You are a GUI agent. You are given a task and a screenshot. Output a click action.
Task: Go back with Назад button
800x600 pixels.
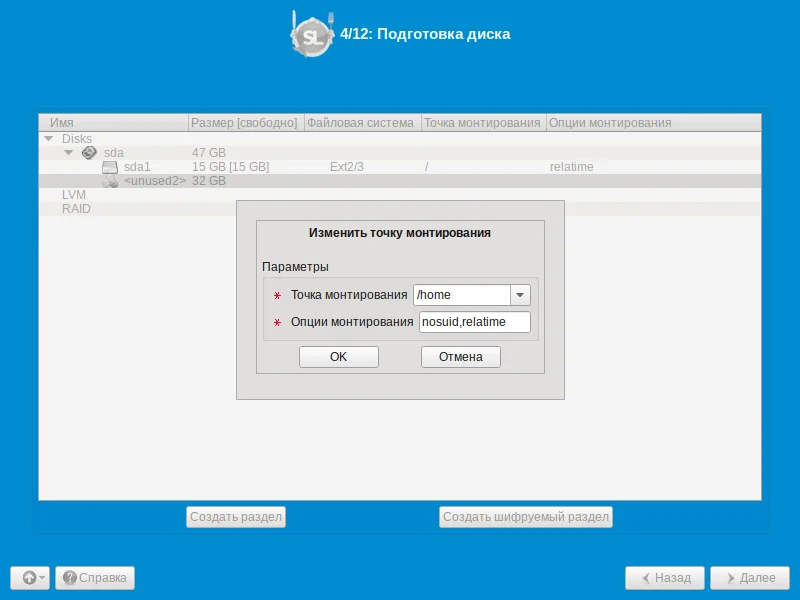click(665, 578)
